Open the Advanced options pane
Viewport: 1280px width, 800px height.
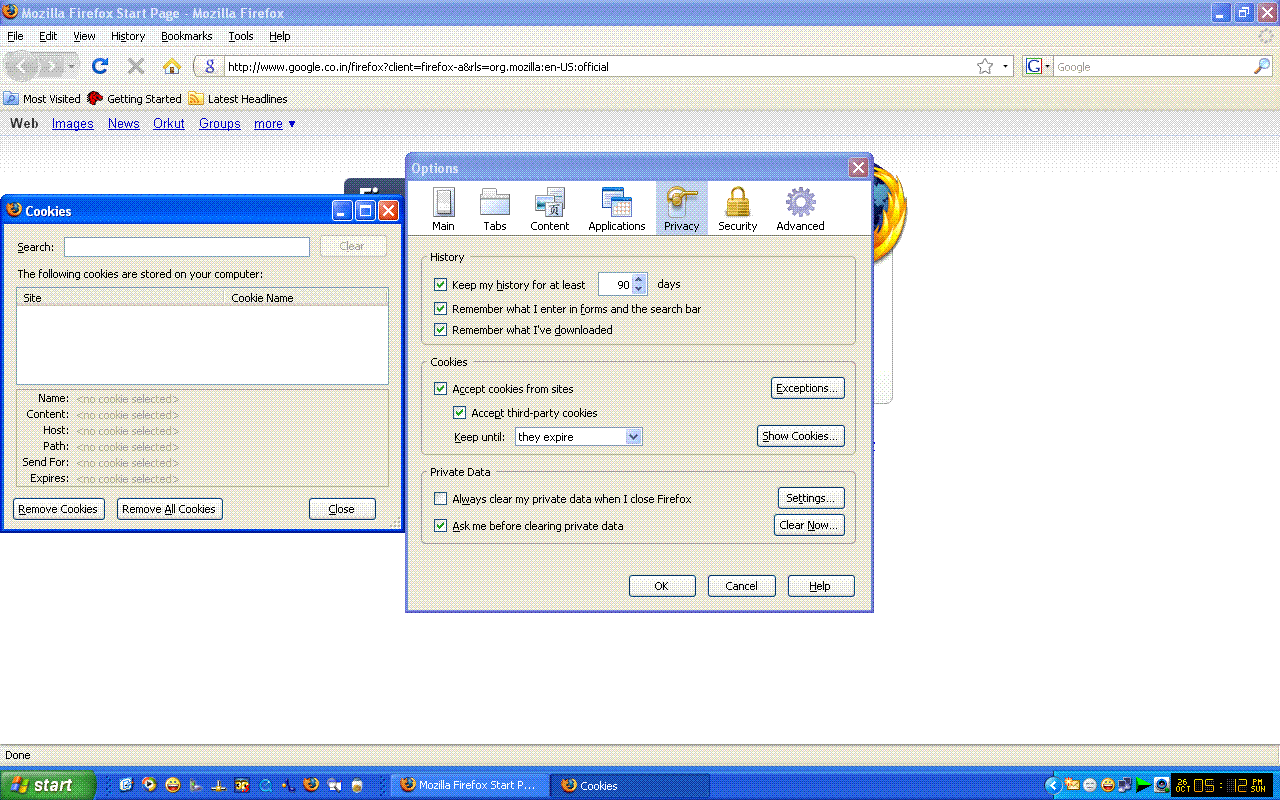800,209
